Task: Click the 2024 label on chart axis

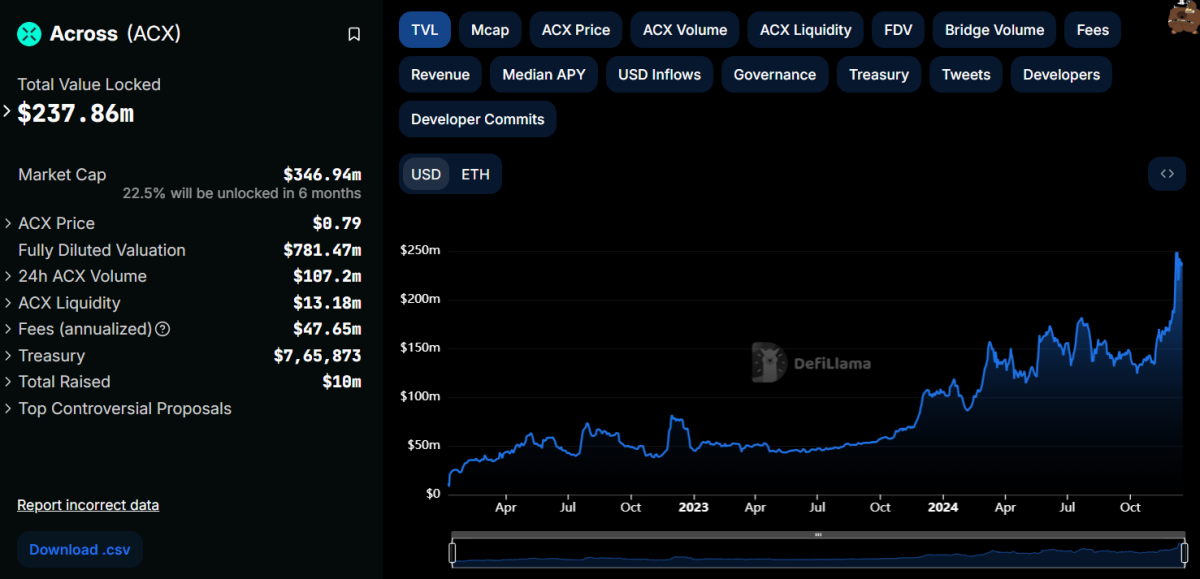Action: 942,507
